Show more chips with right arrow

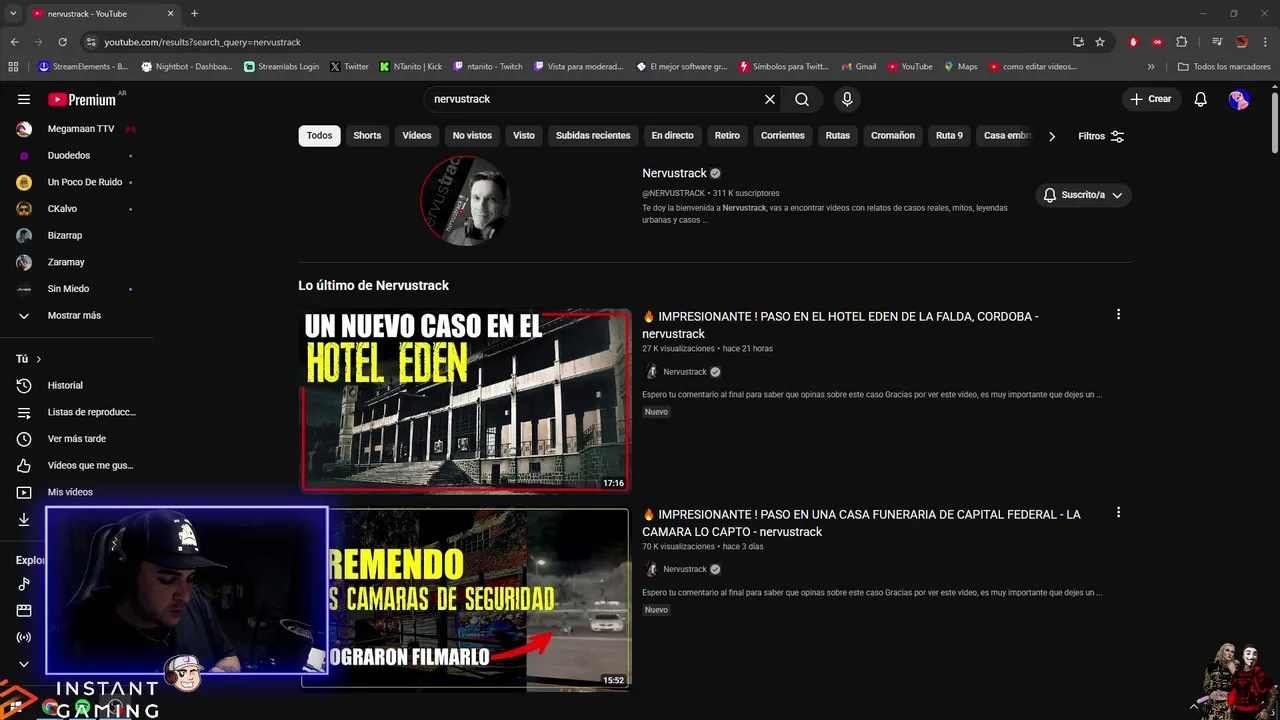pos(1051,136)
